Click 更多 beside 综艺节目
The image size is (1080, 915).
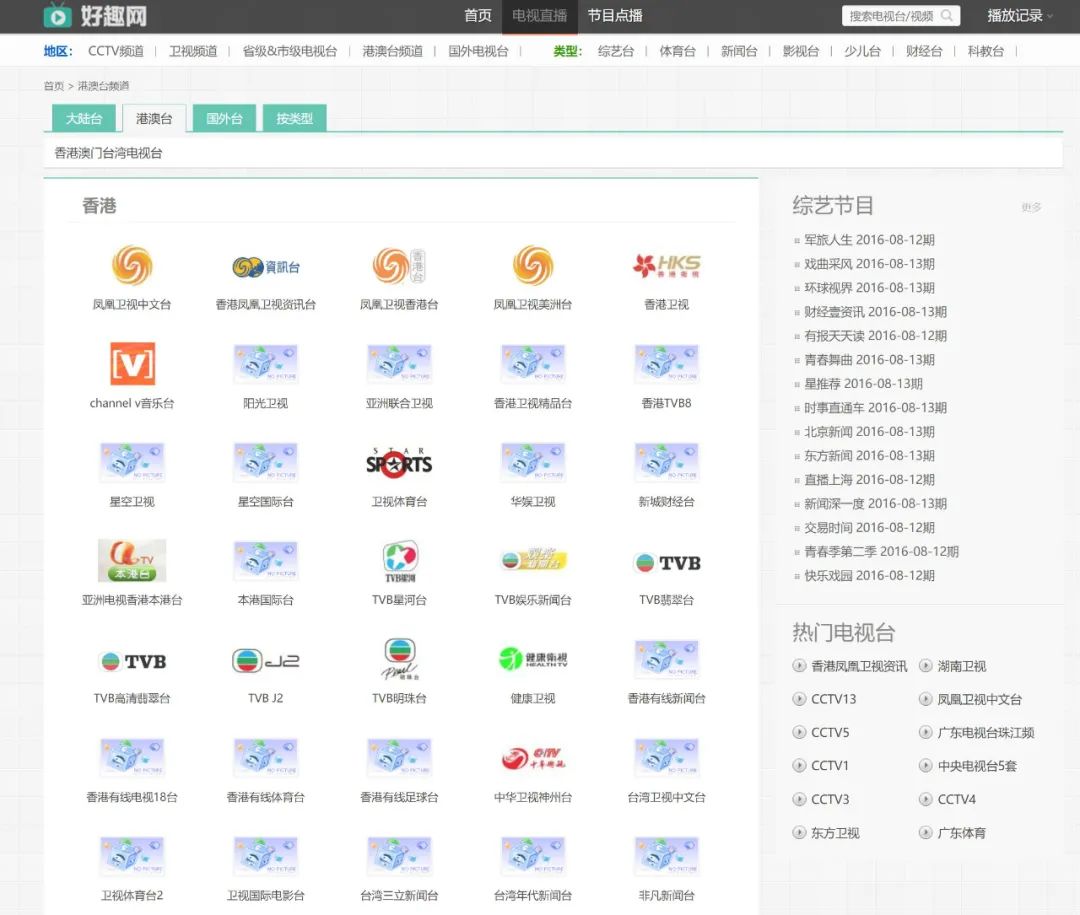coord(1031,207)
